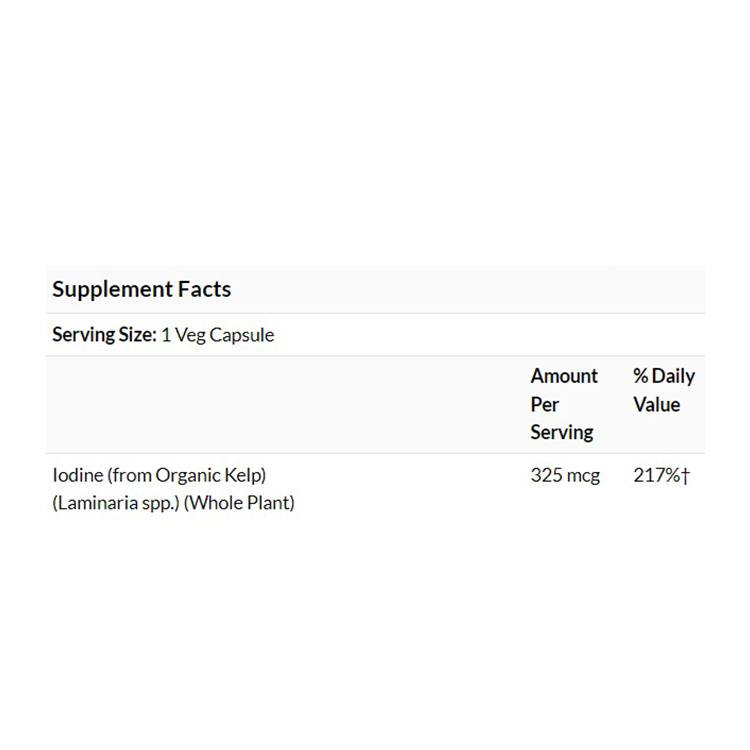Click the word "Organic" in ingredient row
750x750 pixels.
[191, 476]
